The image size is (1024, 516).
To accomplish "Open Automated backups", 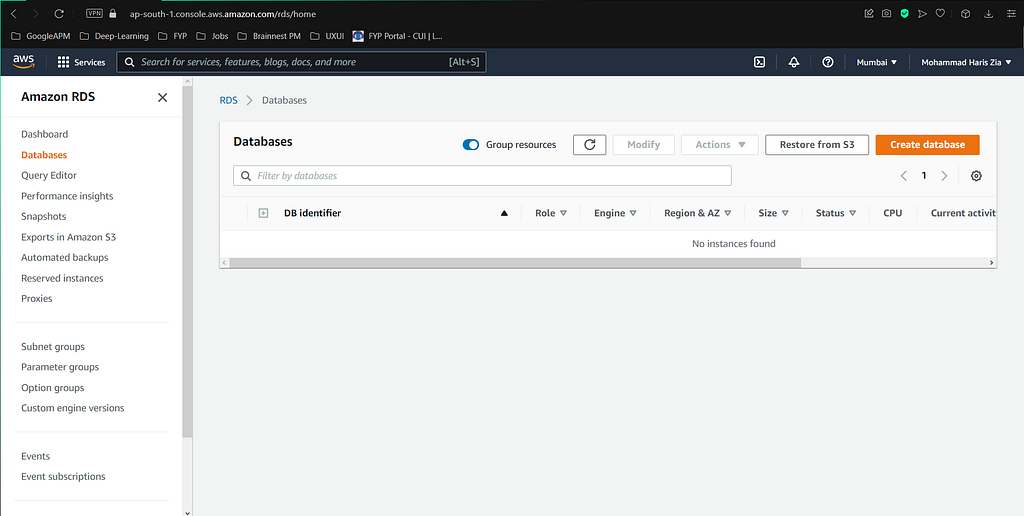I will [65, 257].
